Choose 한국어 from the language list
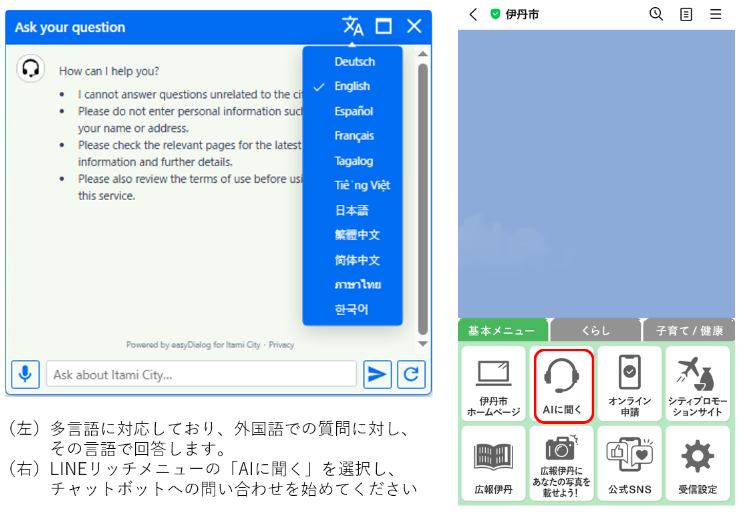The width and height of the screenshot is (744, 516). 353,310
